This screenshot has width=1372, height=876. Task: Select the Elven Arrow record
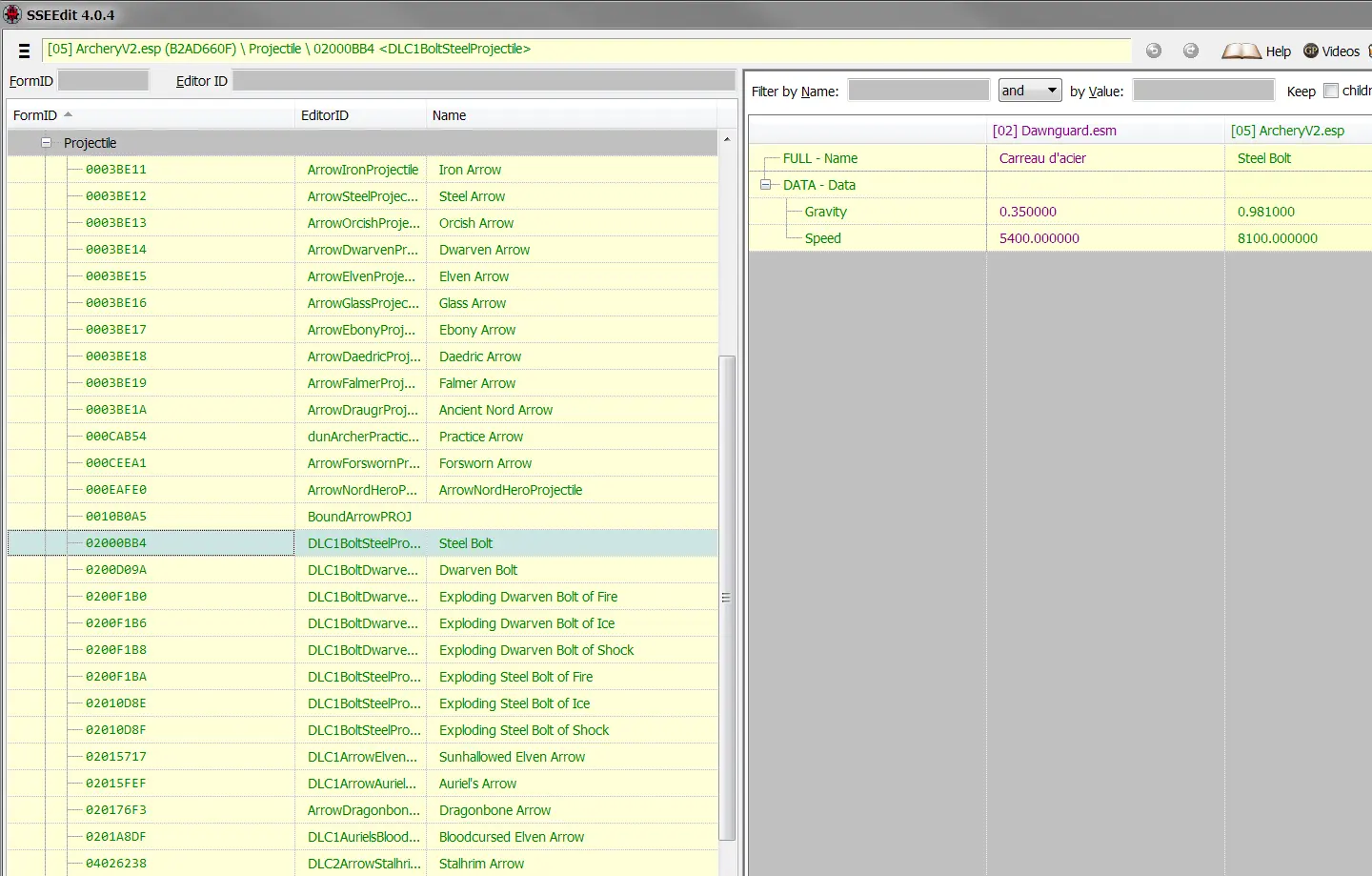coord(362,276)
